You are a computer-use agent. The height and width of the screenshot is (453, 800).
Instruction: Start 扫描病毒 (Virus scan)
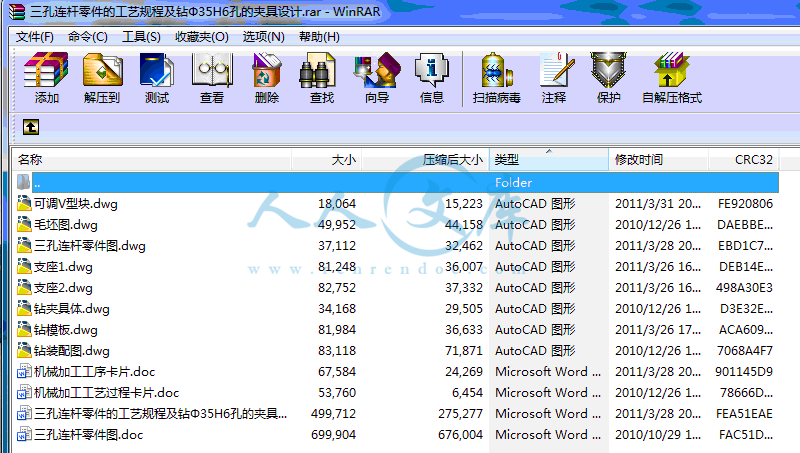(x=496, y=70)
